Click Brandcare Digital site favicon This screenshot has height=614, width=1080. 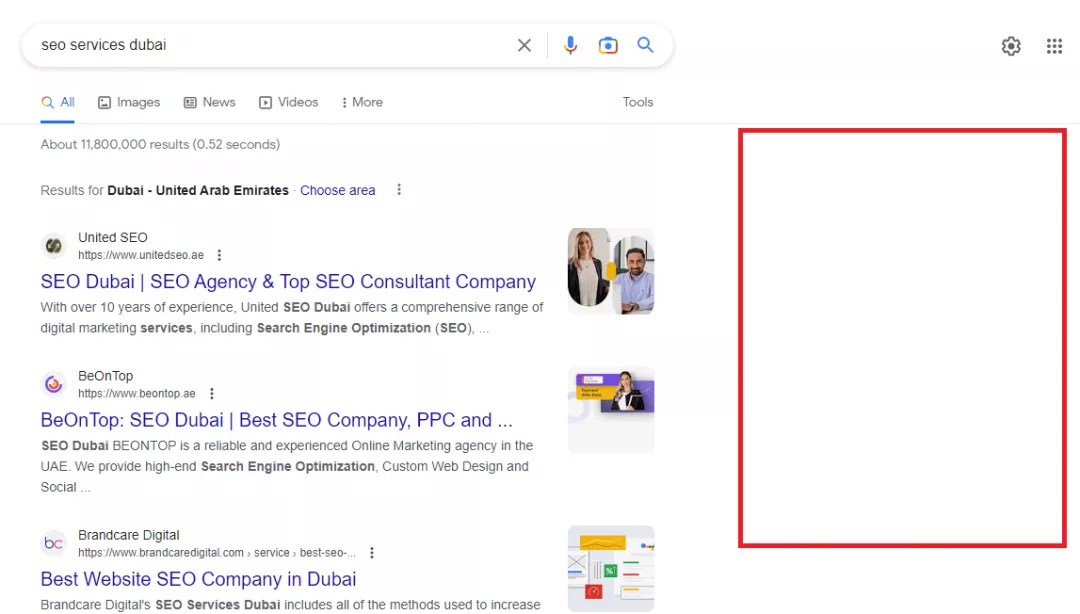click(53, 544)
